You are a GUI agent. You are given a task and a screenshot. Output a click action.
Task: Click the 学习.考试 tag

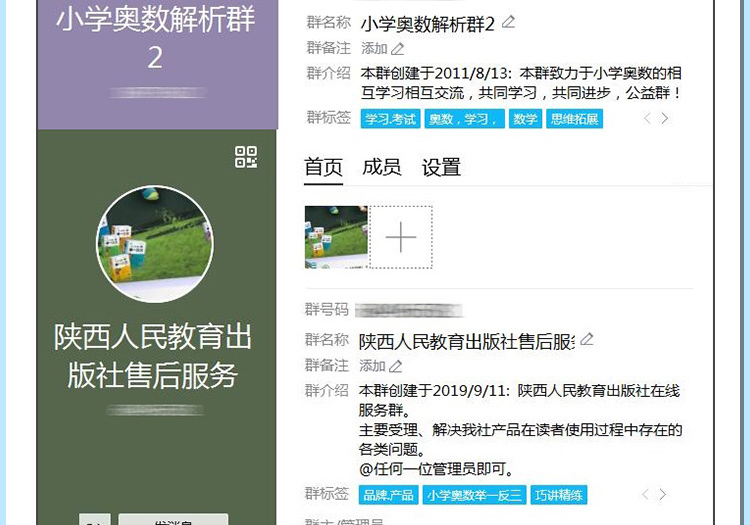point(390,119)
